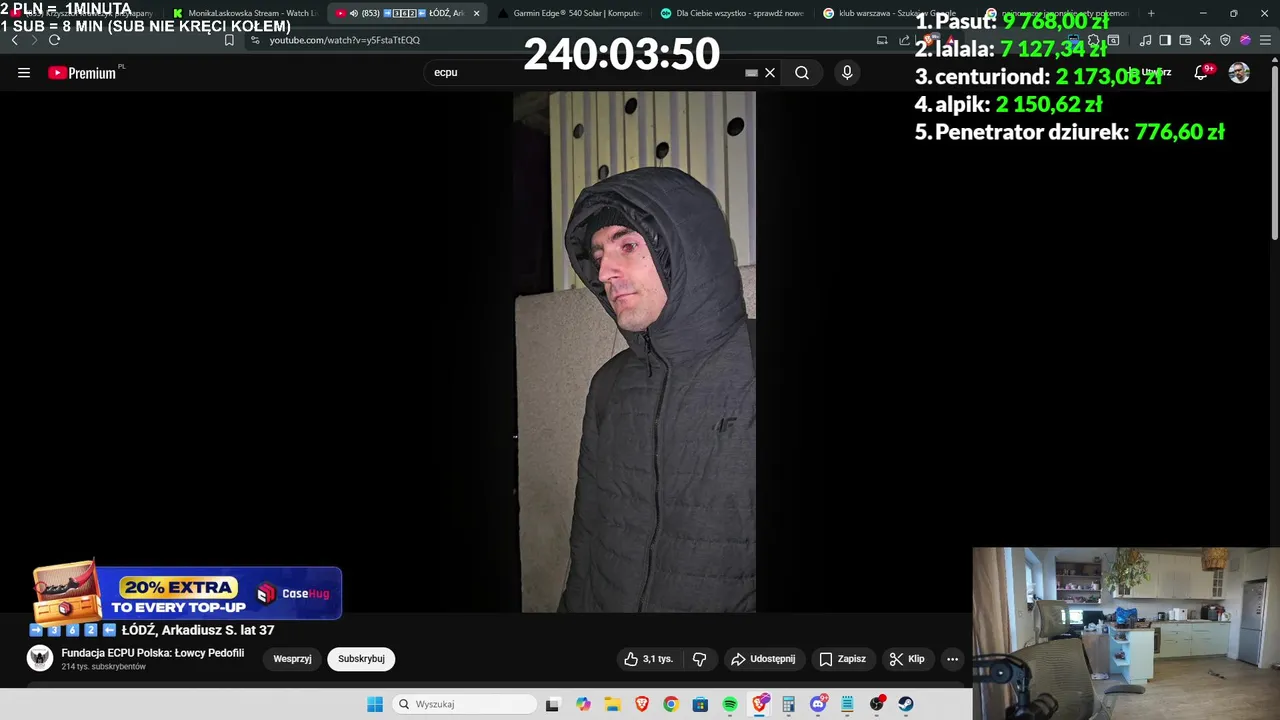Close the active ŁÓDŹ tab

(x=476, y=13)
